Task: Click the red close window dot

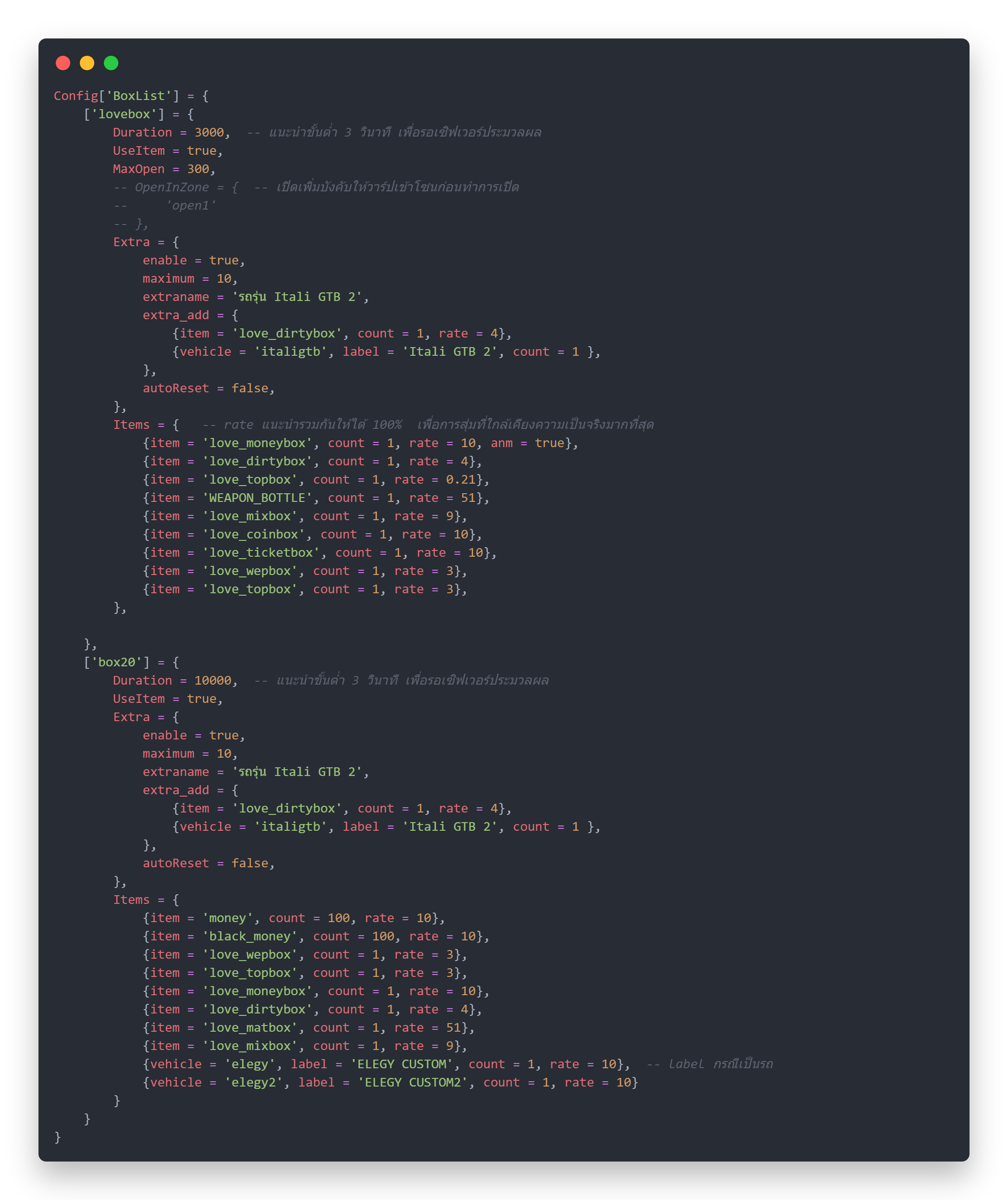Action: coord(63,63)
